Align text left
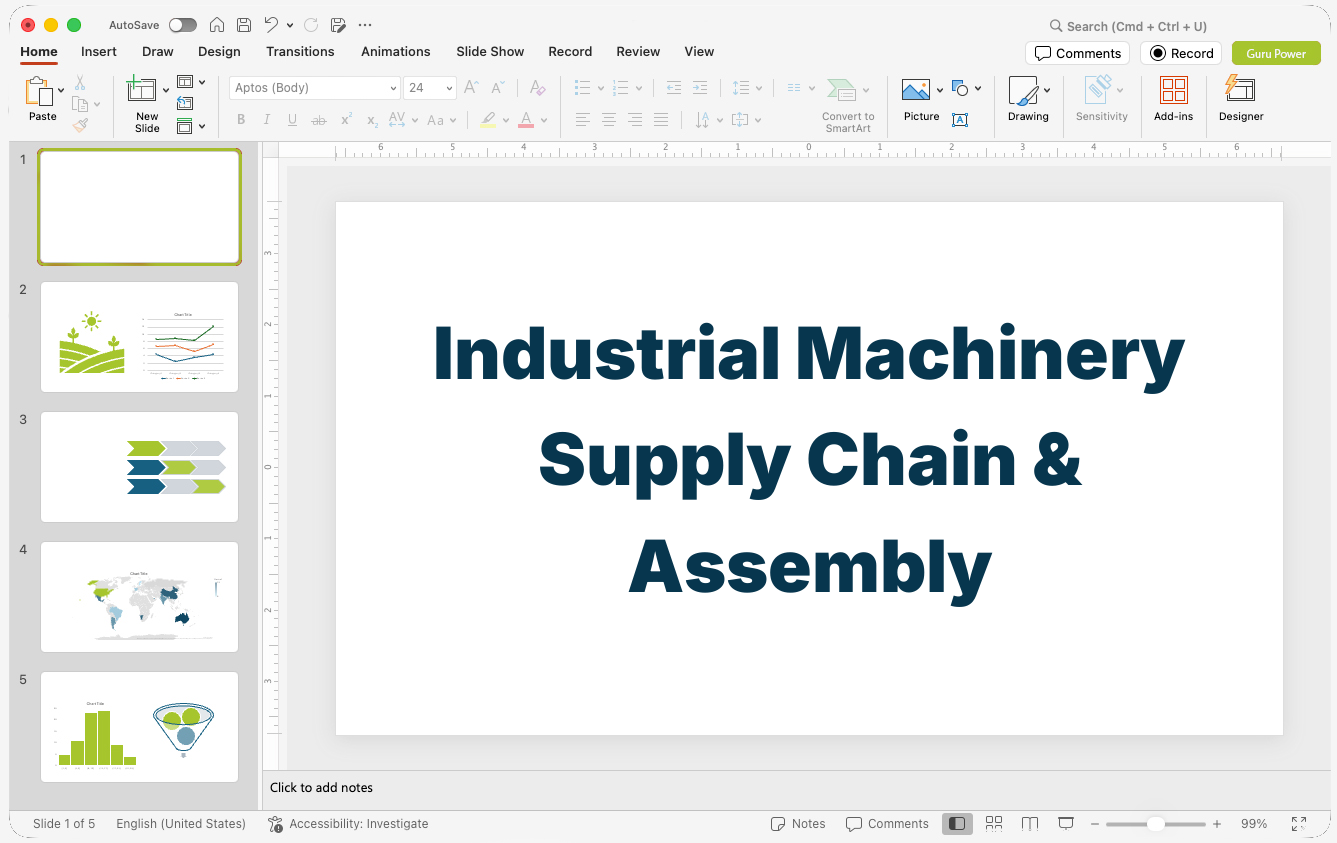 [x=582, y=120]
